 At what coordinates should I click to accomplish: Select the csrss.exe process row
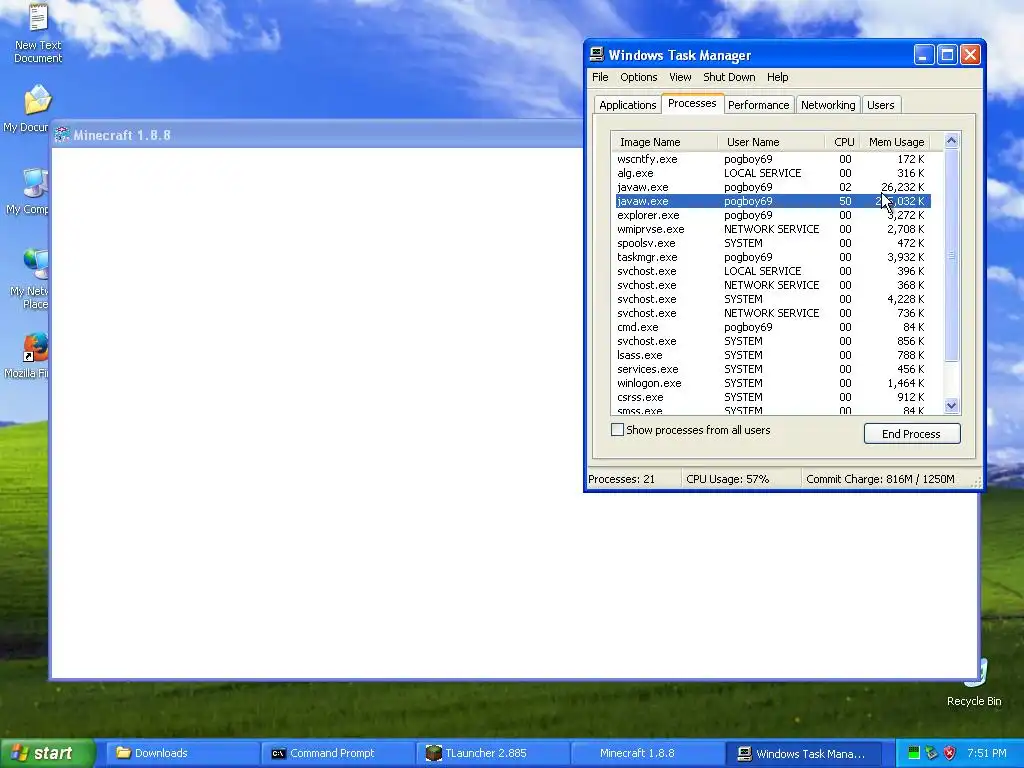[x=773, y=397]
